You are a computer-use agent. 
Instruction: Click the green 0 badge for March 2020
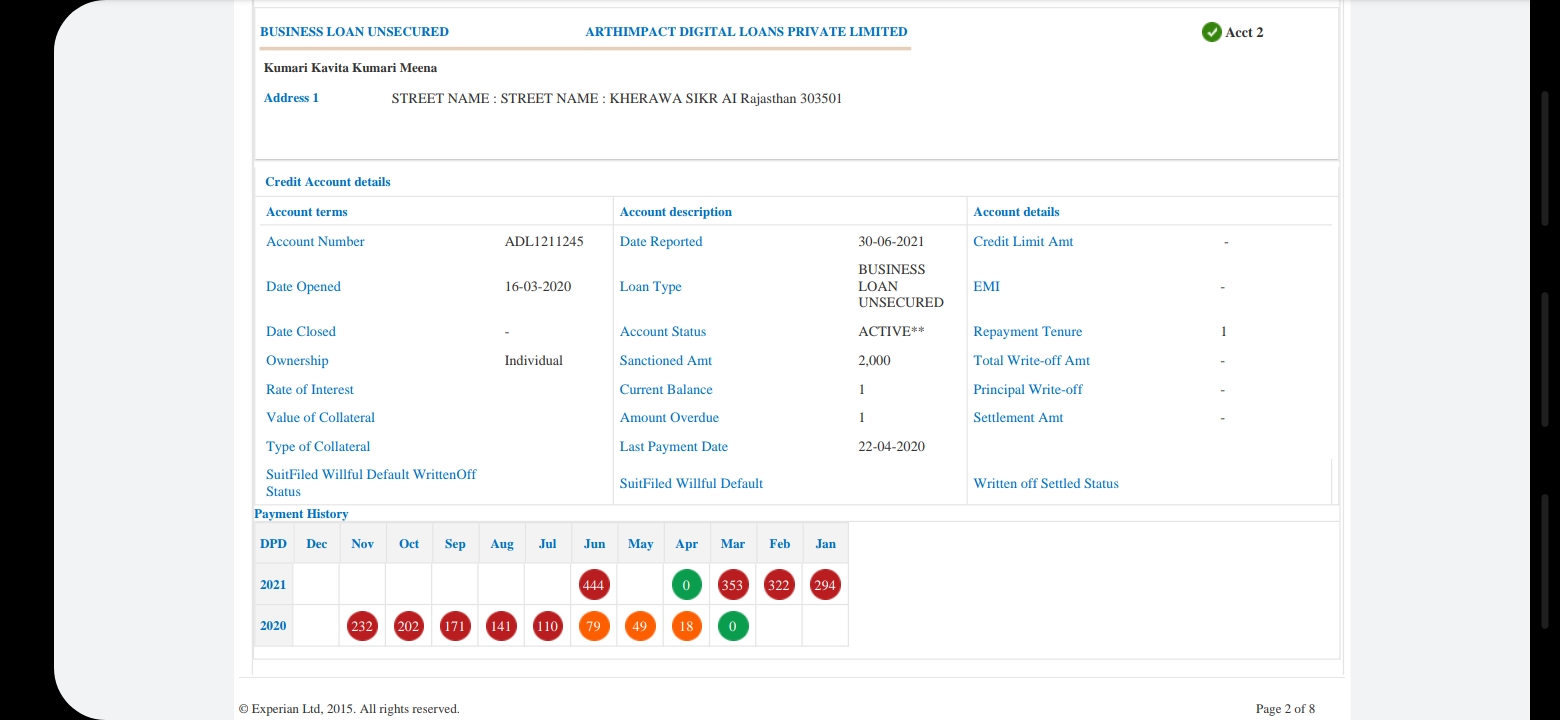click(733, 626)
